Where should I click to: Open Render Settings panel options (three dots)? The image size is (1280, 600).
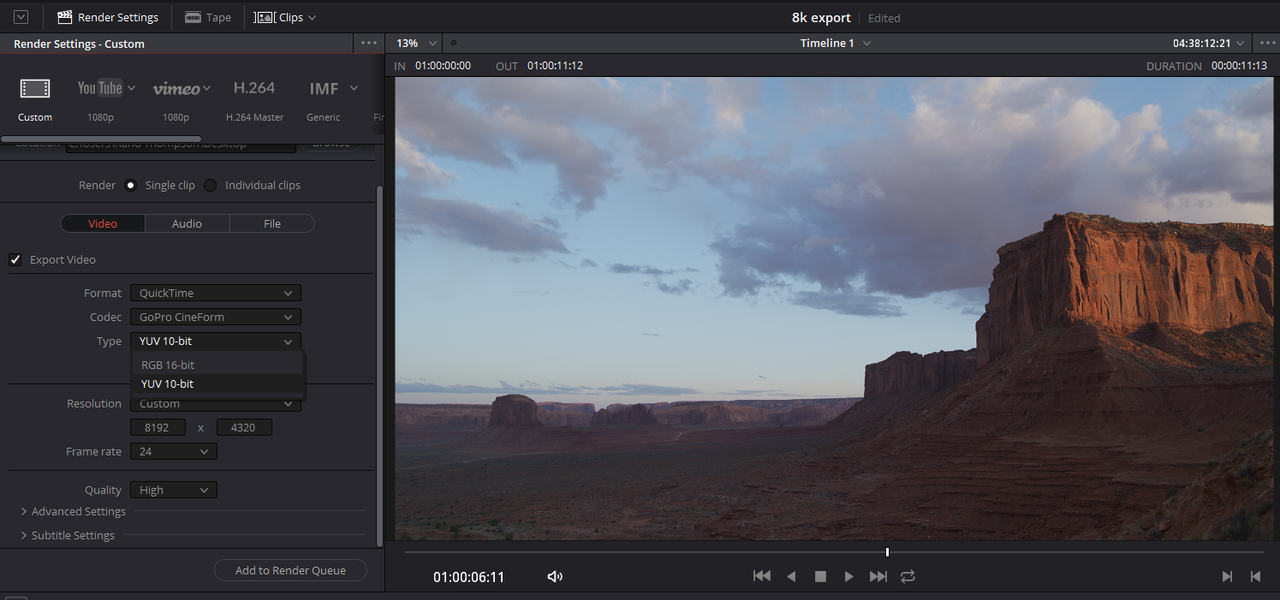(369, 43)
